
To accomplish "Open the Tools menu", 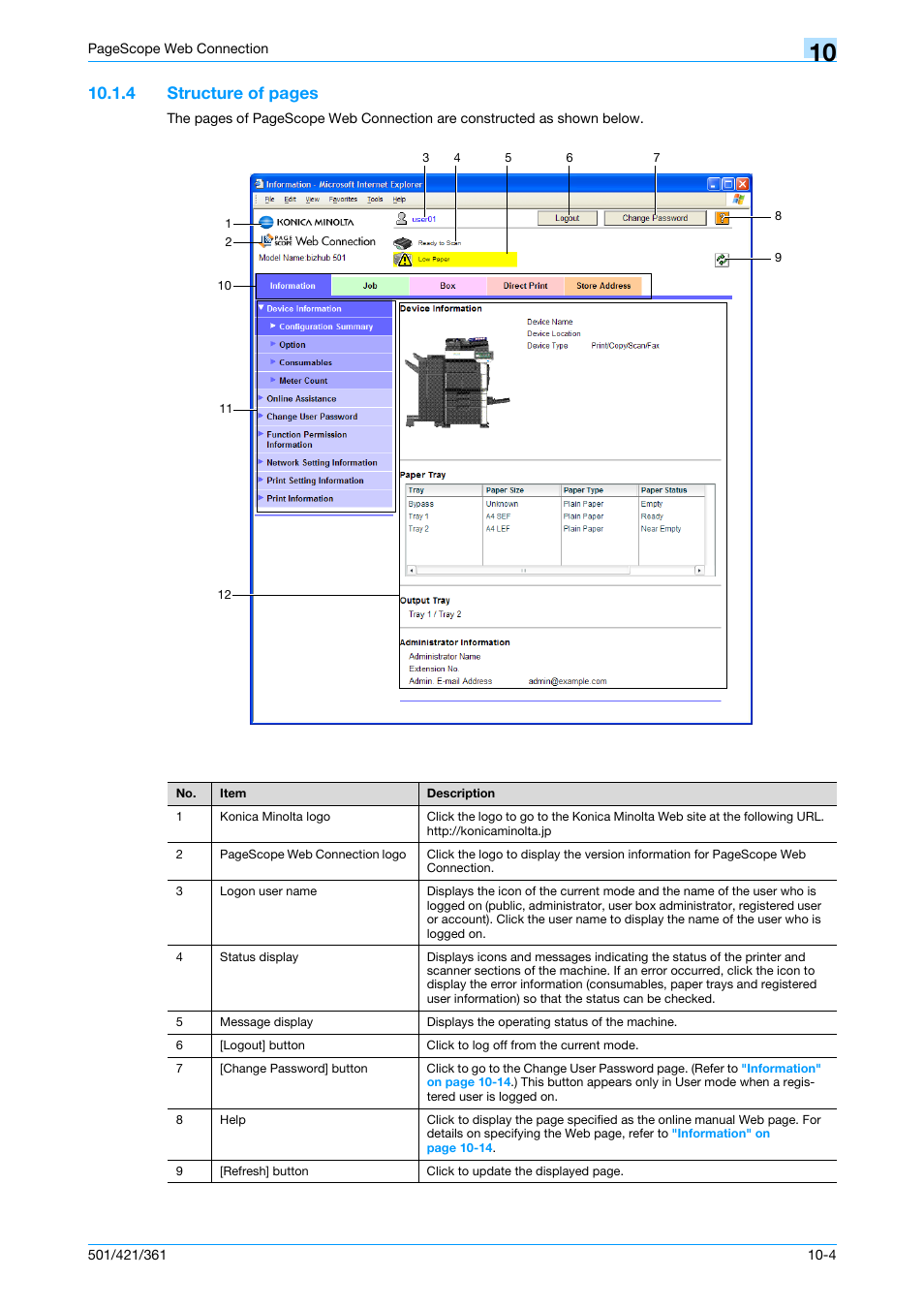I will pos(375,200).
